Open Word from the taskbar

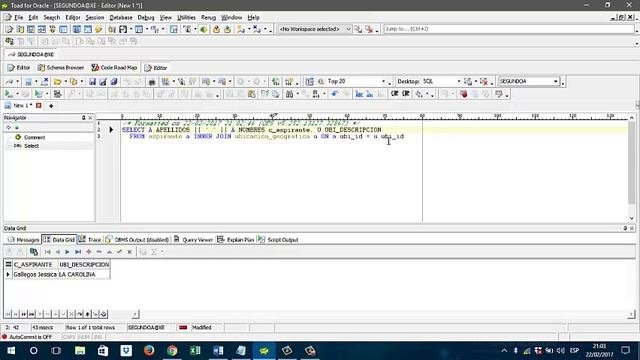point(218,351)
